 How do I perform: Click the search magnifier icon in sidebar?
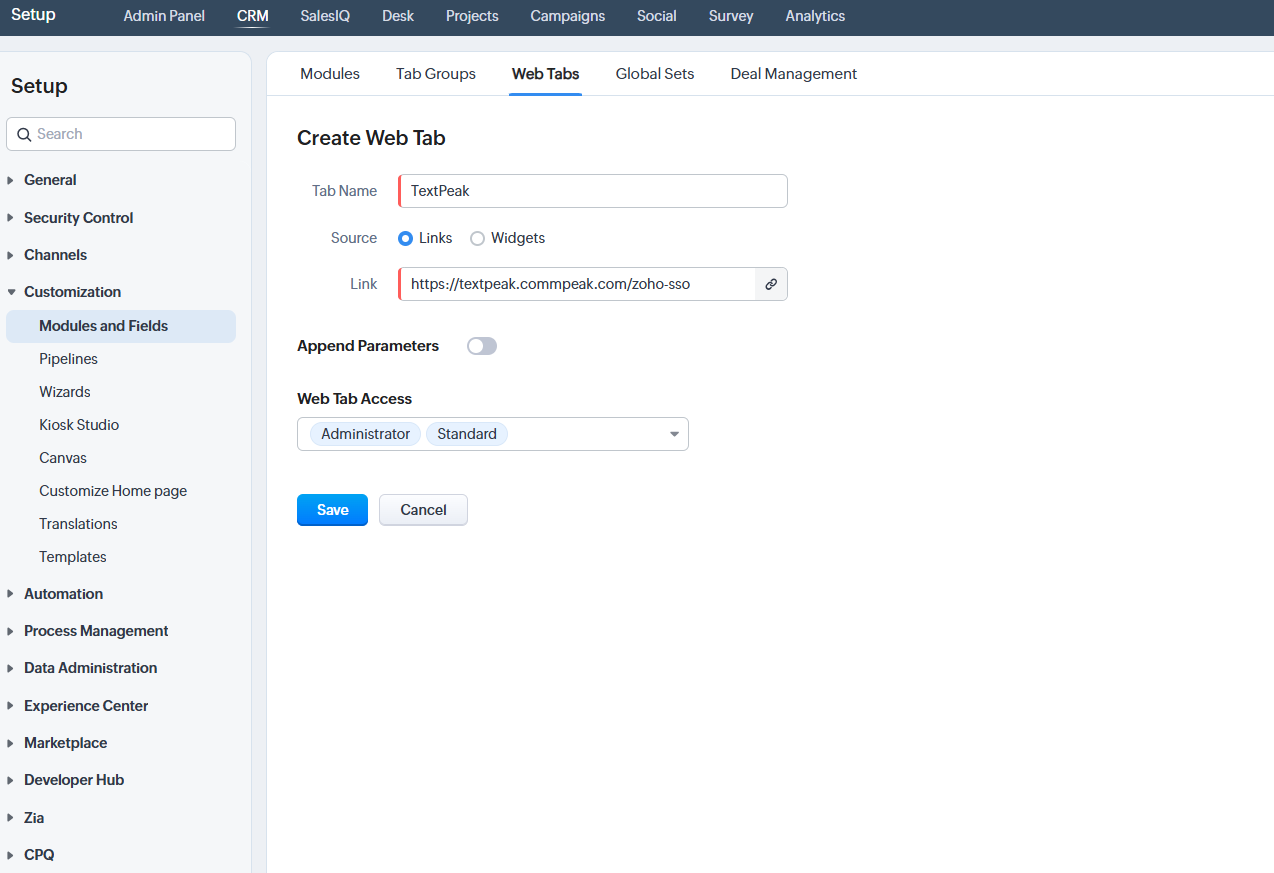25,134
